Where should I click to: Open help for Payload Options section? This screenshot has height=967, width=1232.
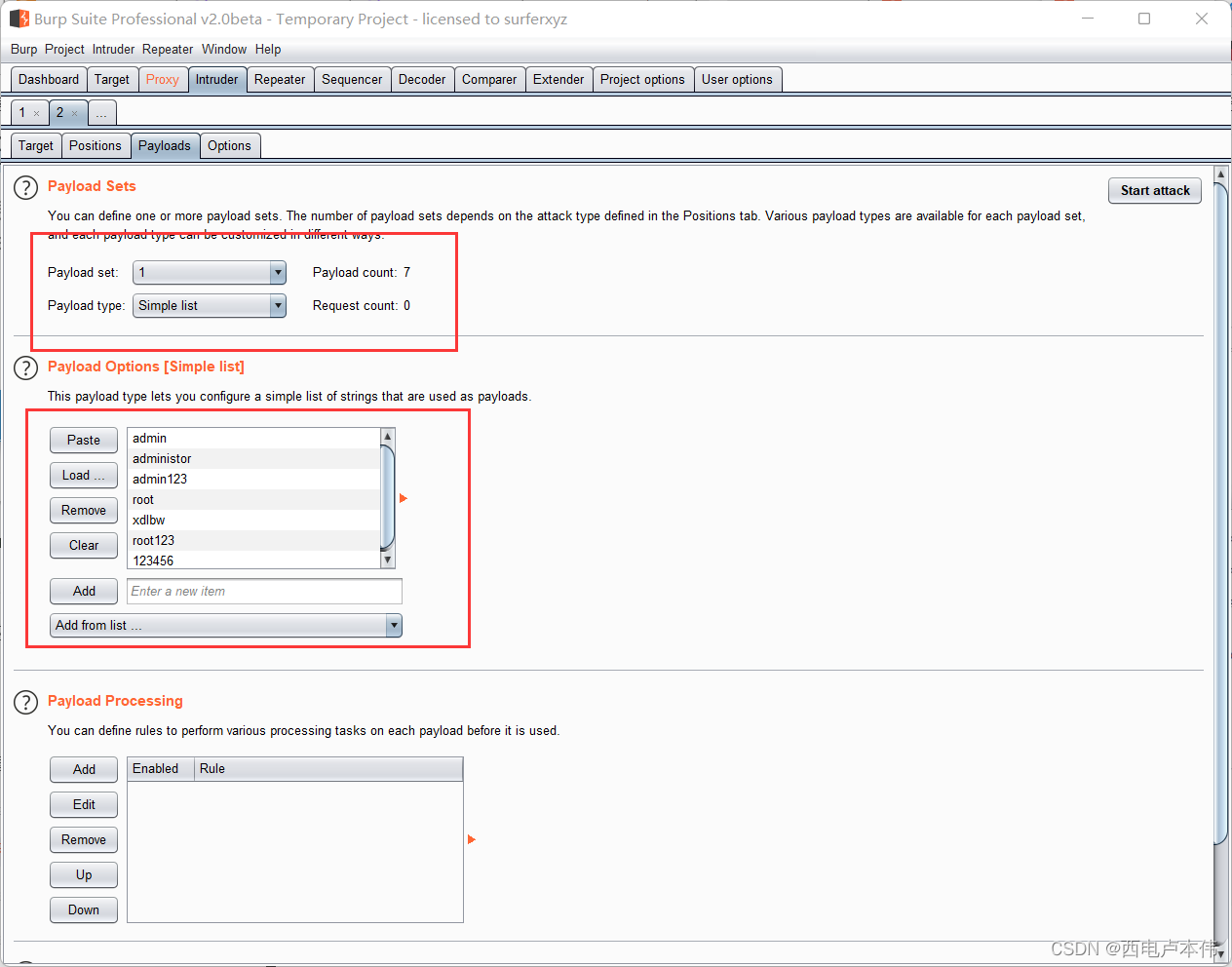tap(26, 368)
